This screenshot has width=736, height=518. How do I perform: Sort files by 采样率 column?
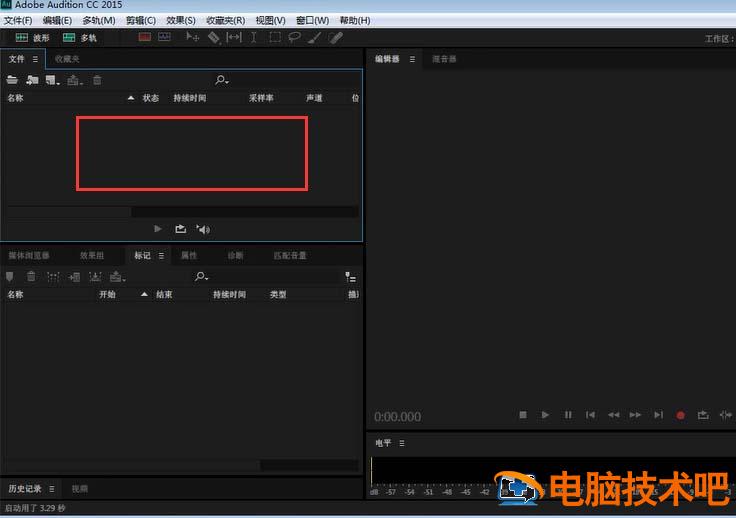point(261,98)
